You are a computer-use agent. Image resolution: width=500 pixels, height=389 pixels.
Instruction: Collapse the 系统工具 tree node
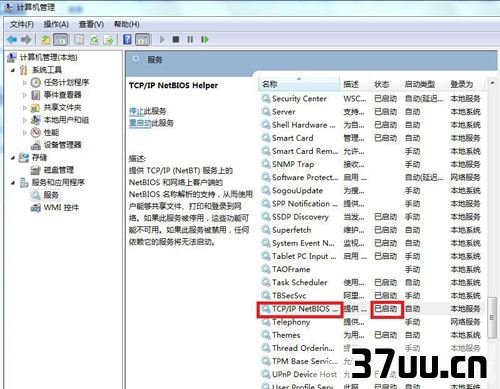13,70
